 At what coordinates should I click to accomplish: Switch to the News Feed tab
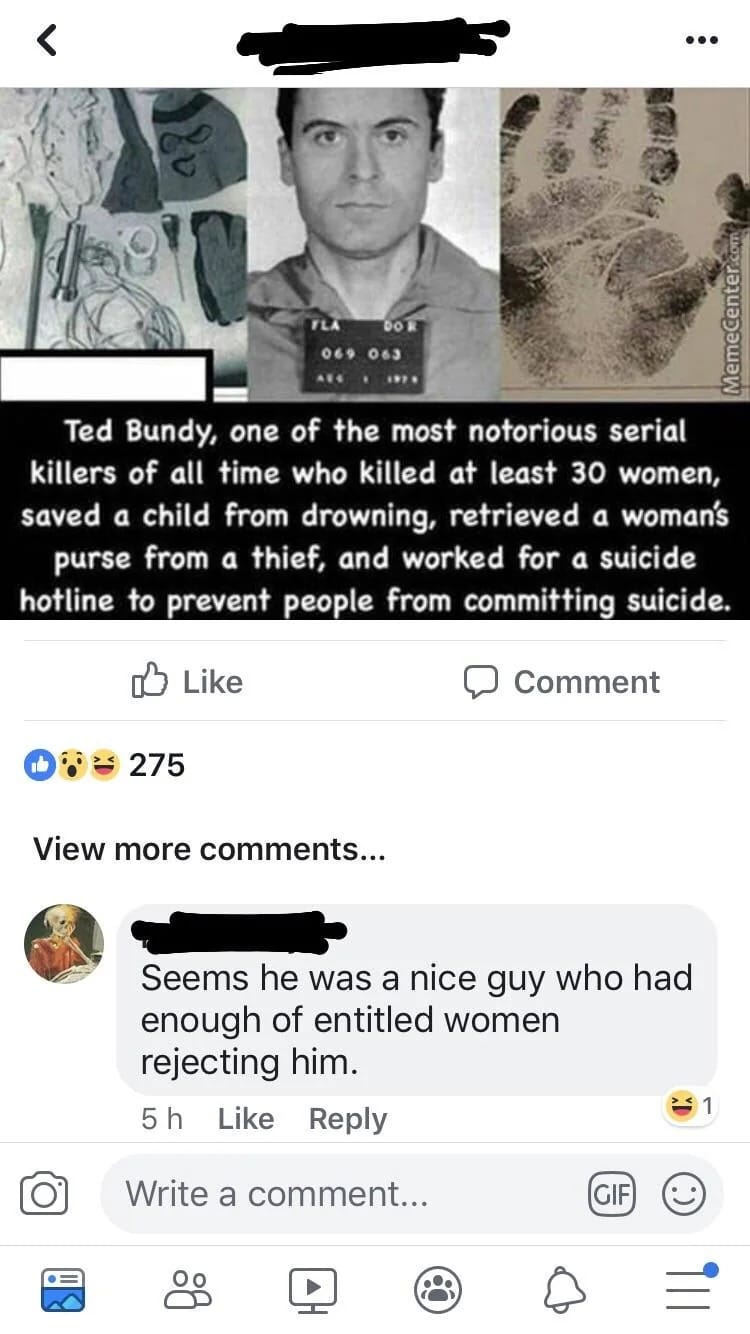[62, 1290]
